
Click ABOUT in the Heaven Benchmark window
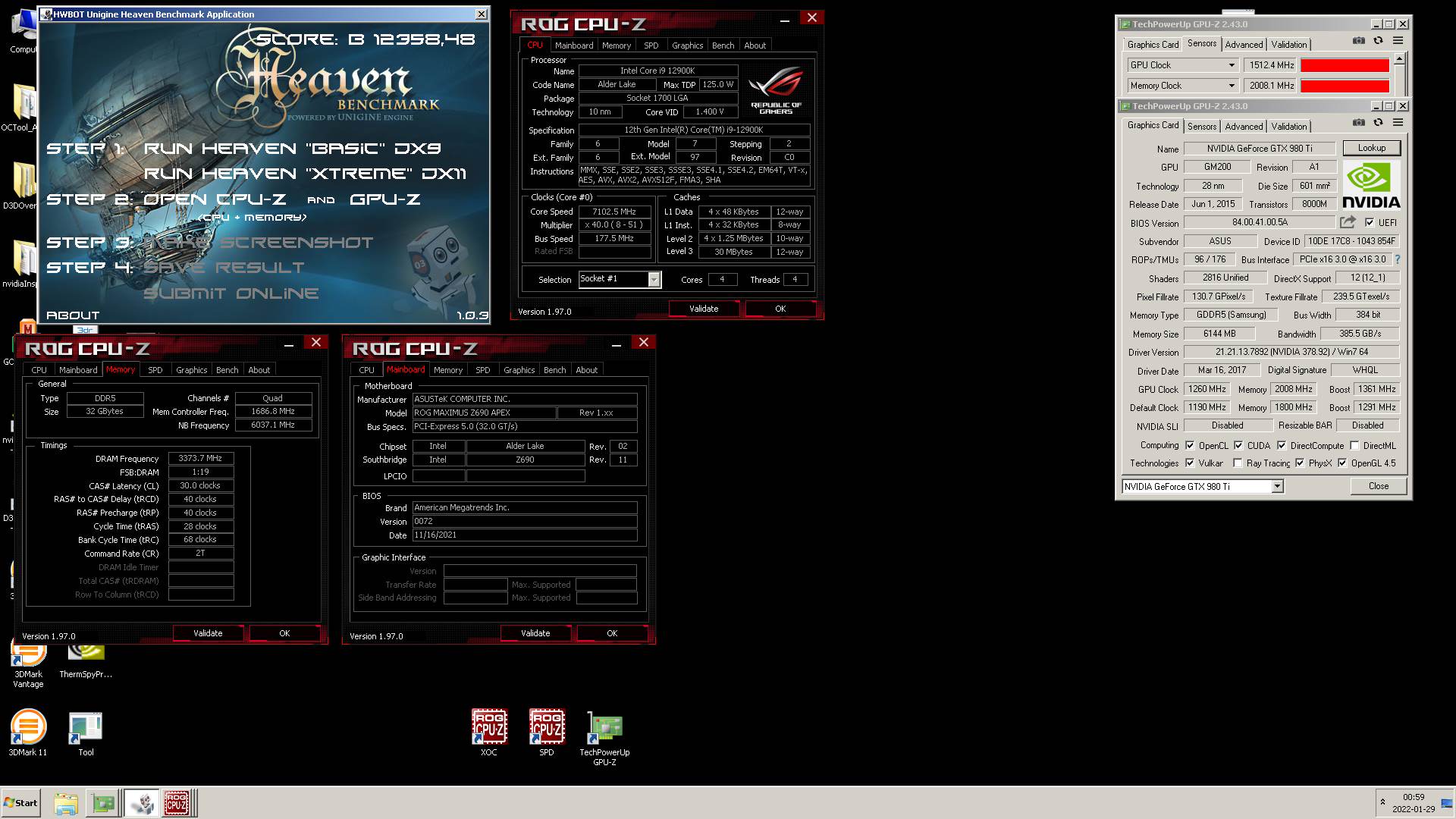pyautogui.click(x=73, y=315)
